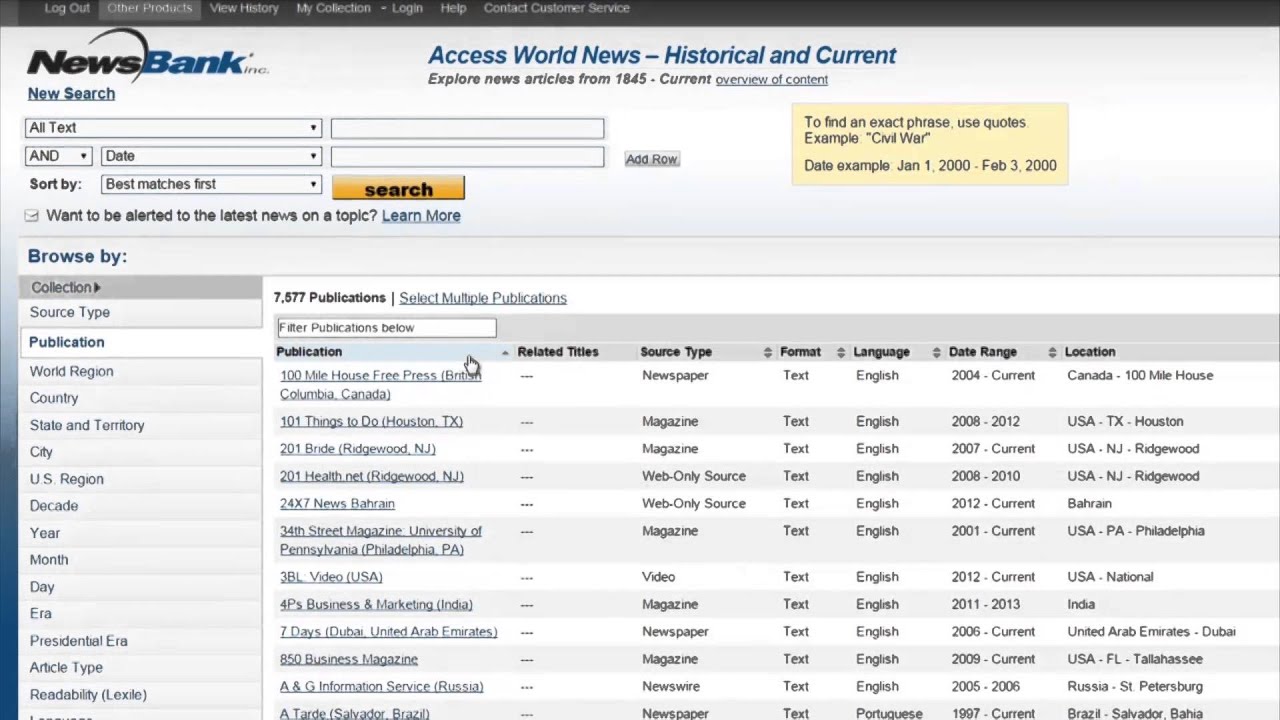
Task: Open the Log Out menu item
Action: (67, 8)
